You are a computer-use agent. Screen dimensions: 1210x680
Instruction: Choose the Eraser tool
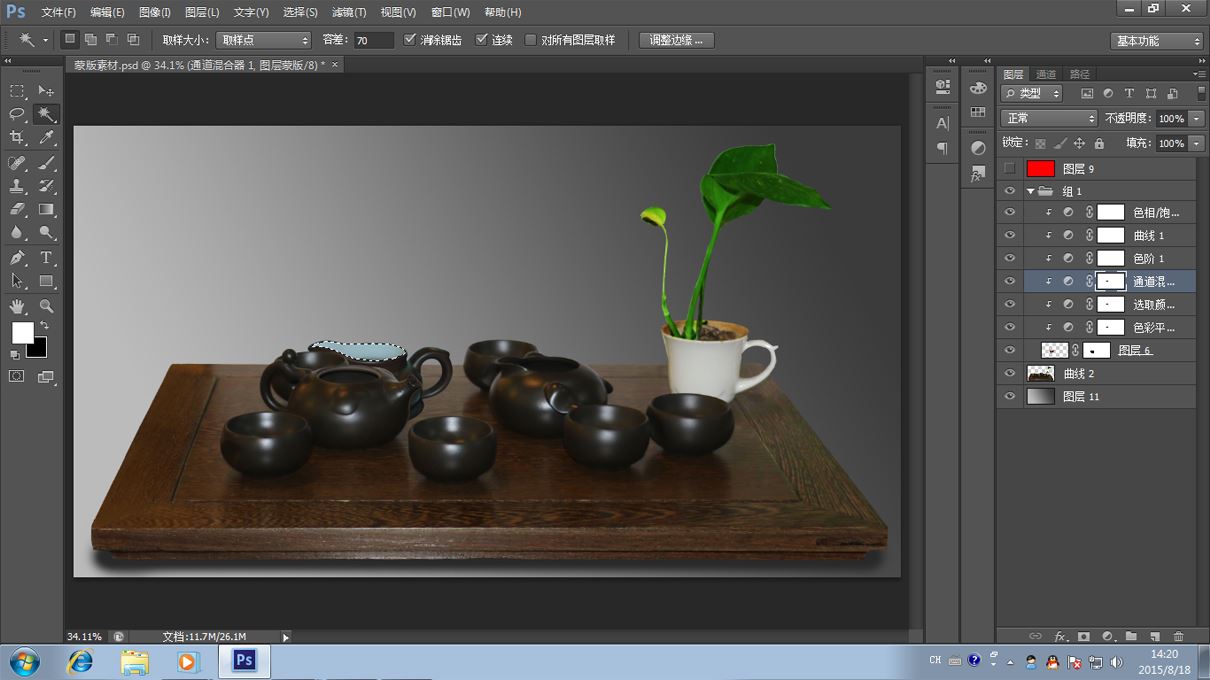[x=17, y=210]
